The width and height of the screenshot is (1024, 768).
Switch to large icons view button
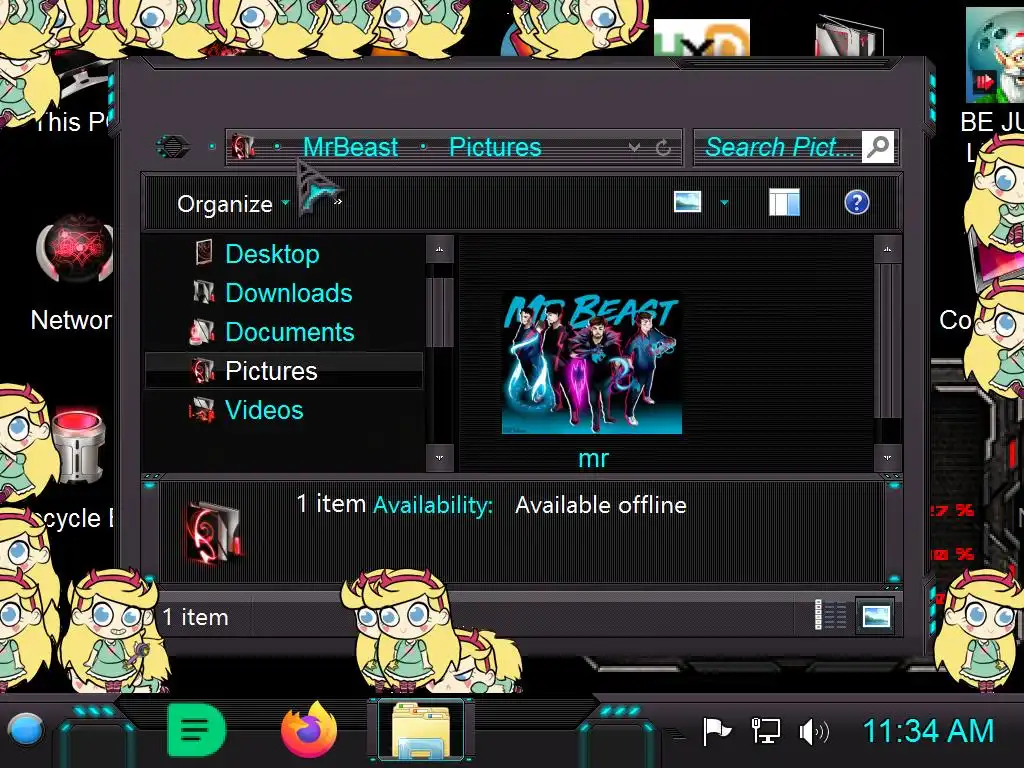(875, 616)
